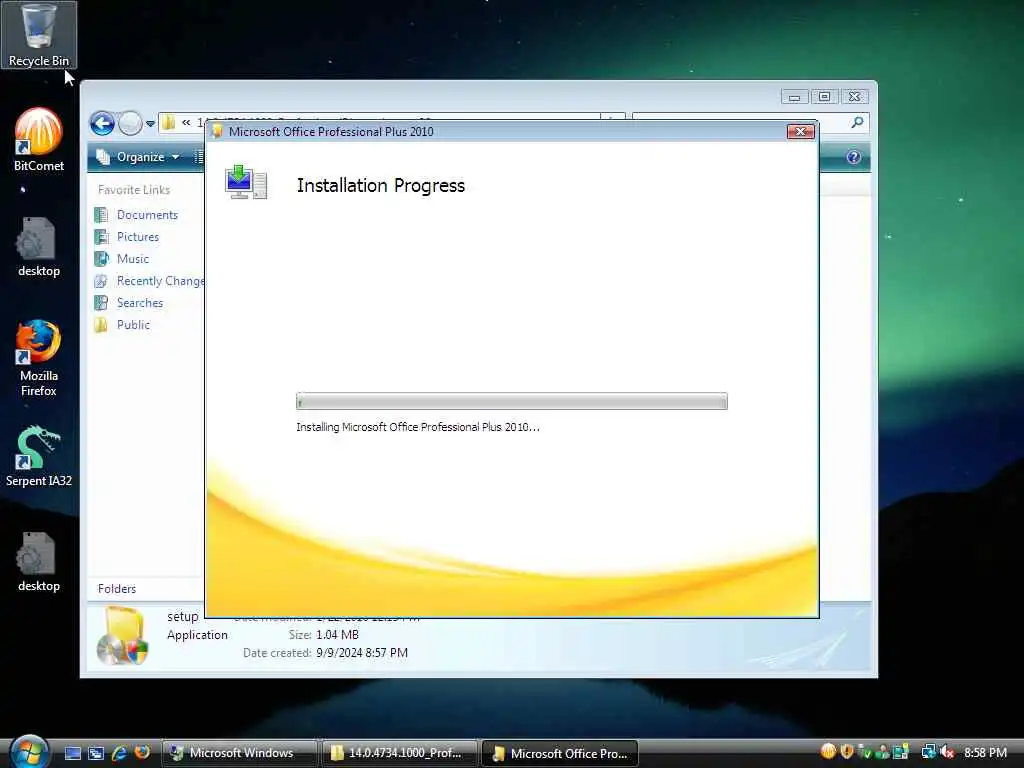Click the volume muted tray icon

click(x=947, y=752)
